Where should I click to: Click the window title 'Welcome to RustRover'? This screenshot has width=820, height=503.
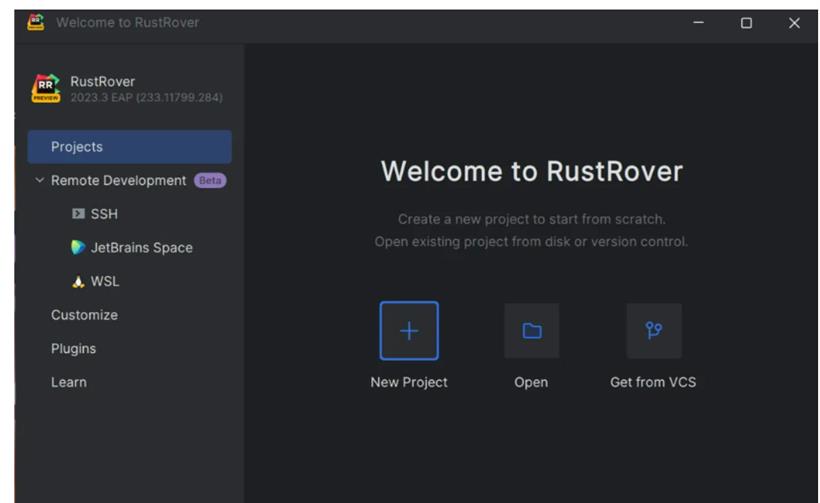point(128,22)
